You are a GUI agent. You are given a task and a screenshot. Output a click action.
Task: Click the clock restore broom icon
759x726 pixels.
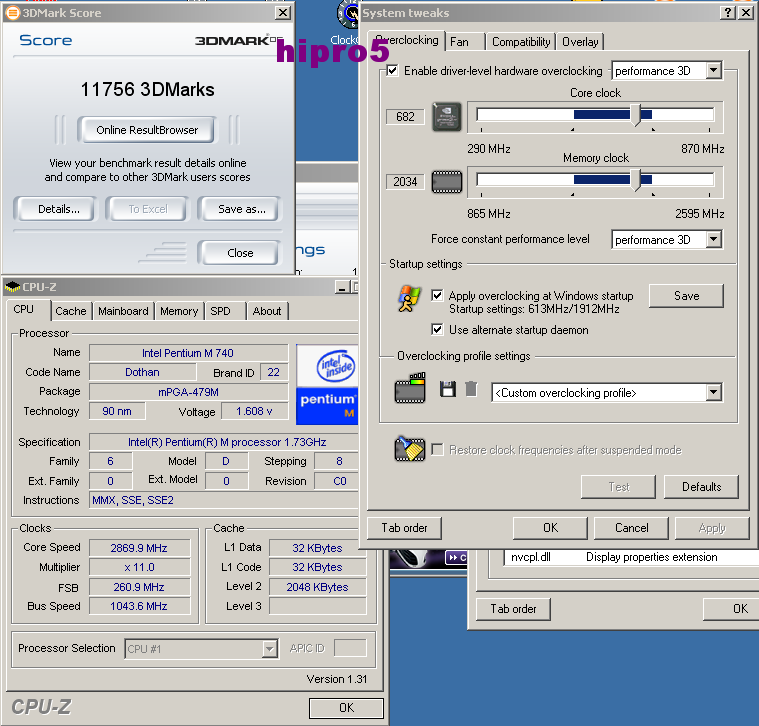[x=410, y=449]
